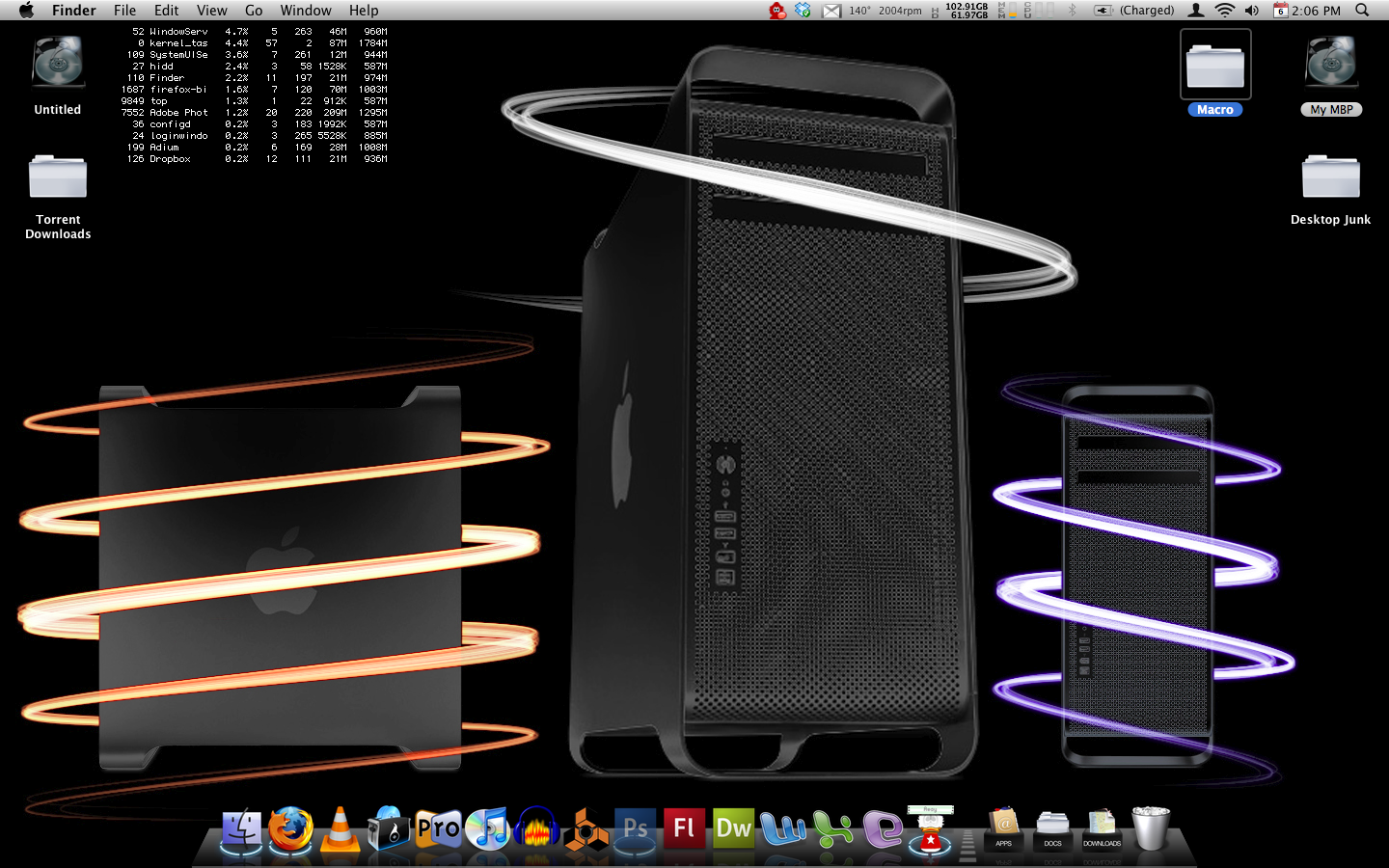
Task: Open Microsoft Word from the dock
Action: tap(782, 829)
